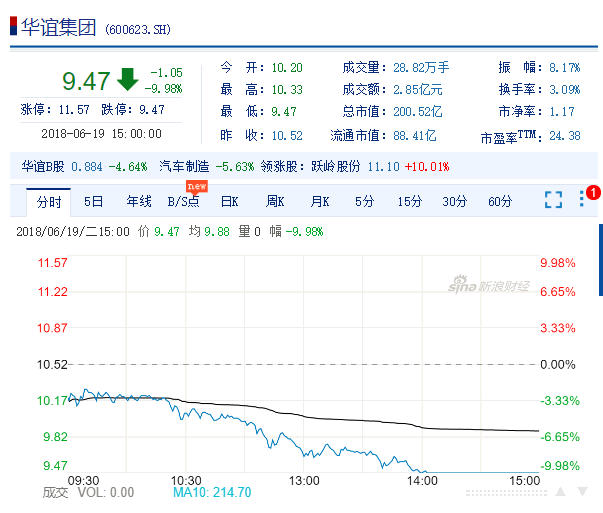Click the 华谊集团 stock title
The image size is (603, 513).
(x=58, y=27)
